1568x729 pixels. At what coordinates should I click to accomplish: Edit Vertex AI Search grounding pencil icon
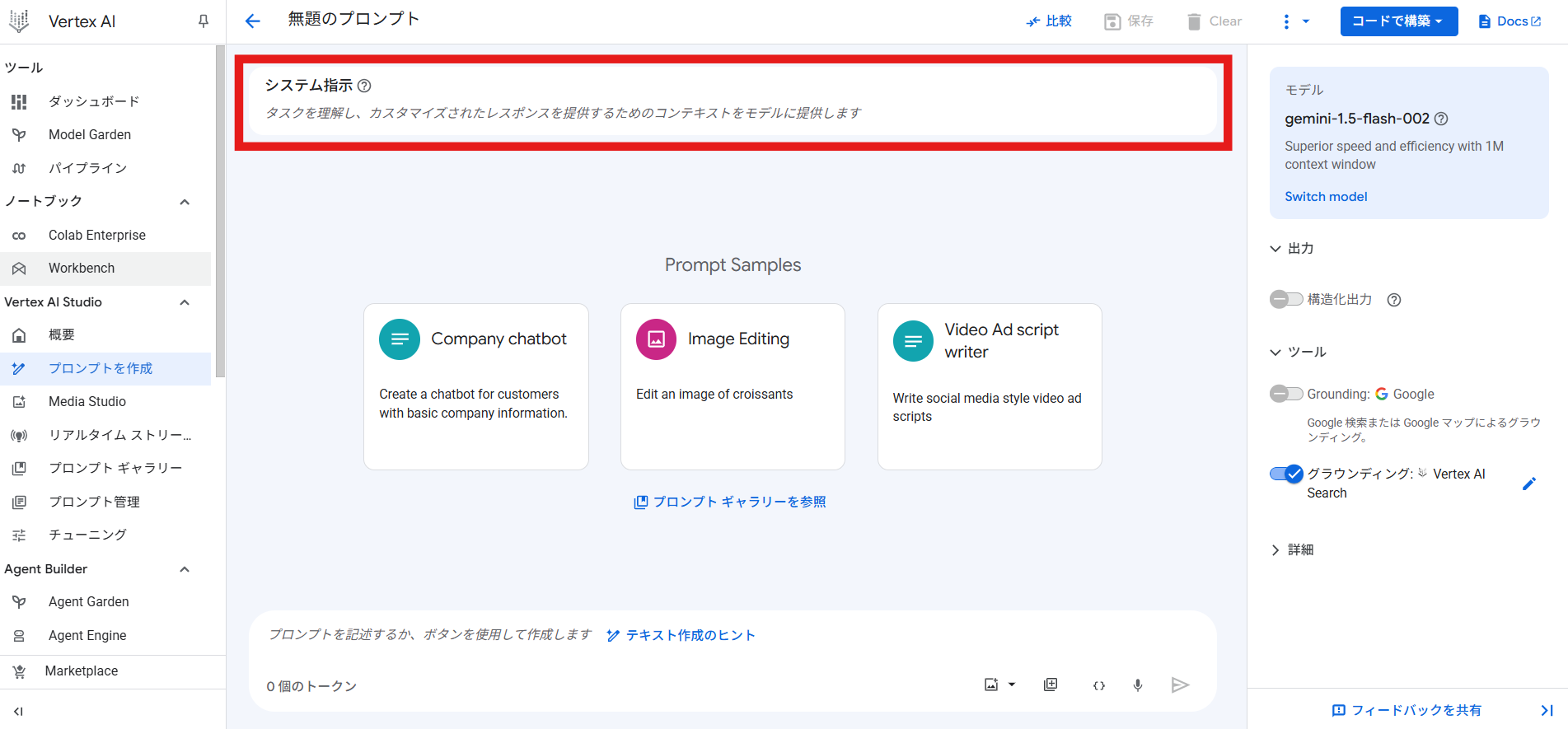1529,484
